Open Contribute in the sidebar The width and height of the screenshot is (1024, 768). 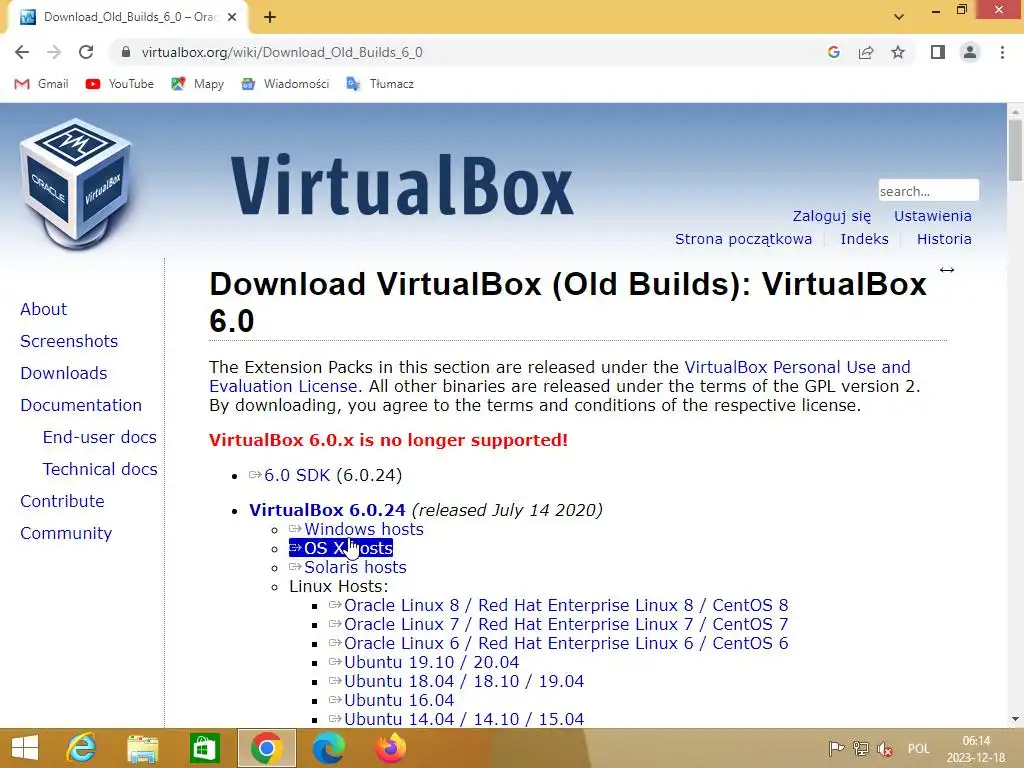[62, 501]
